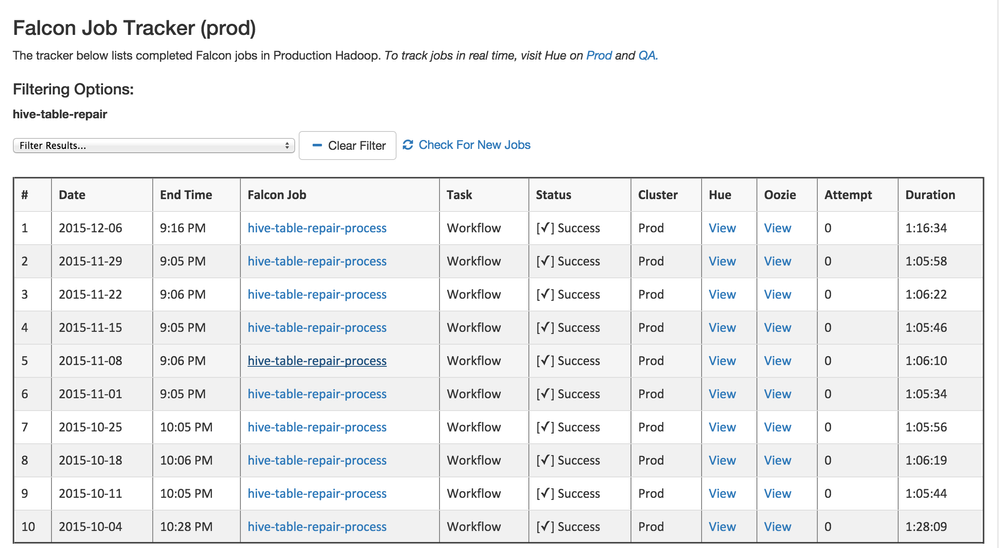Open hive-table-repair-process job dated 2015-11-22
This screenshot has width=999, height=548.
[x=317, y=294]
